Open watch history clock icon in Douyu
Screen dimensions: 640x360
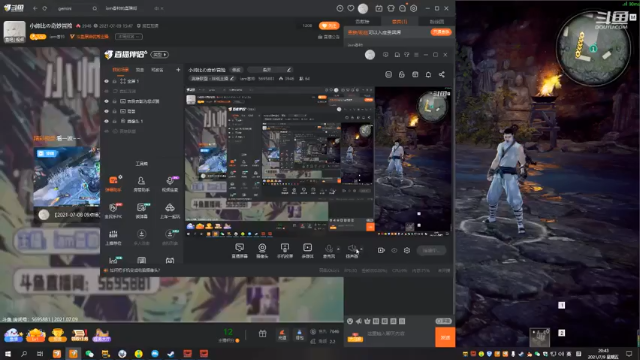point(340,8)
